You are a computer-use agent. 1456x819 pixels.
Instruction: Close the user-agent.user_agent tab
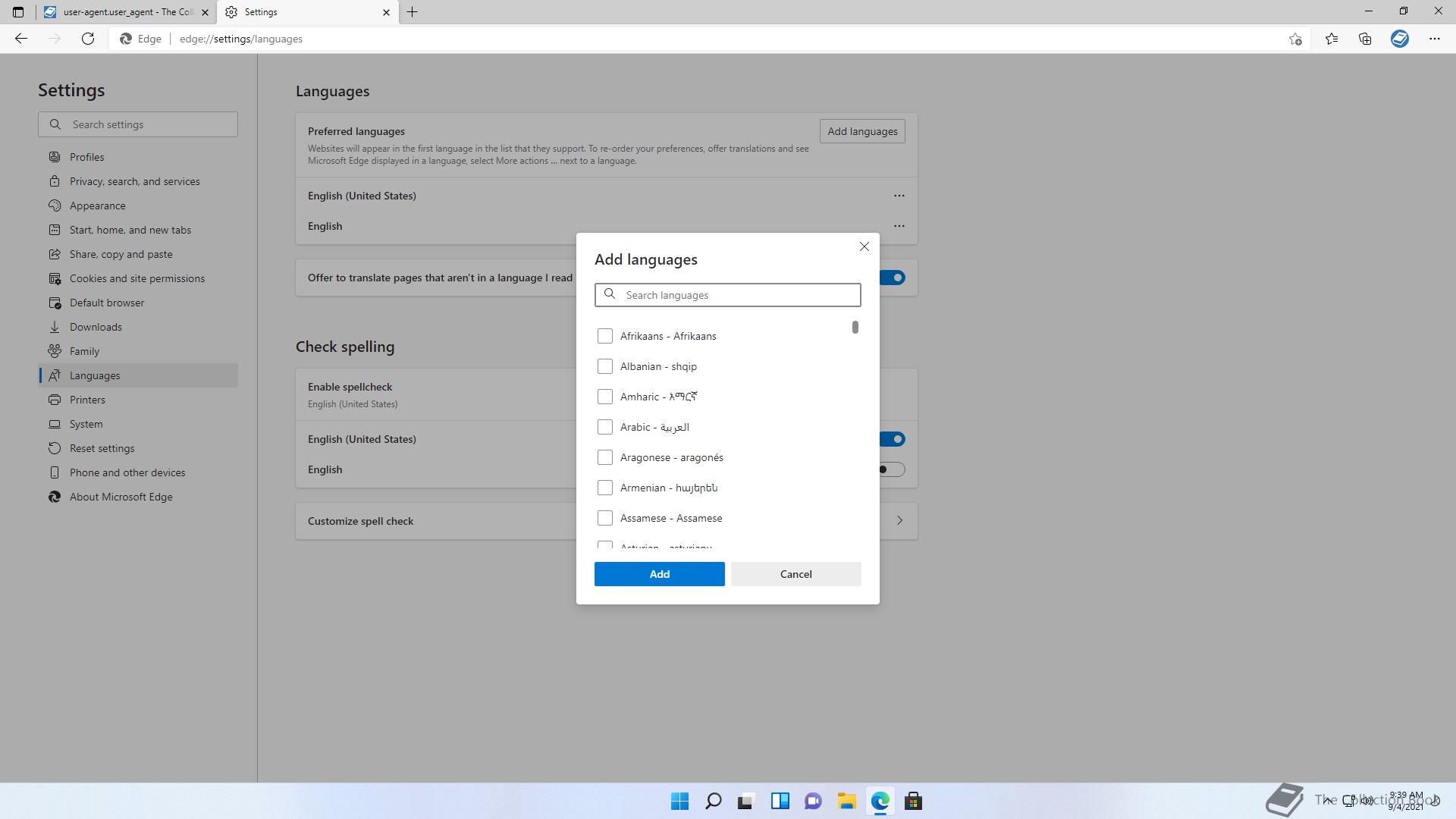205,12
